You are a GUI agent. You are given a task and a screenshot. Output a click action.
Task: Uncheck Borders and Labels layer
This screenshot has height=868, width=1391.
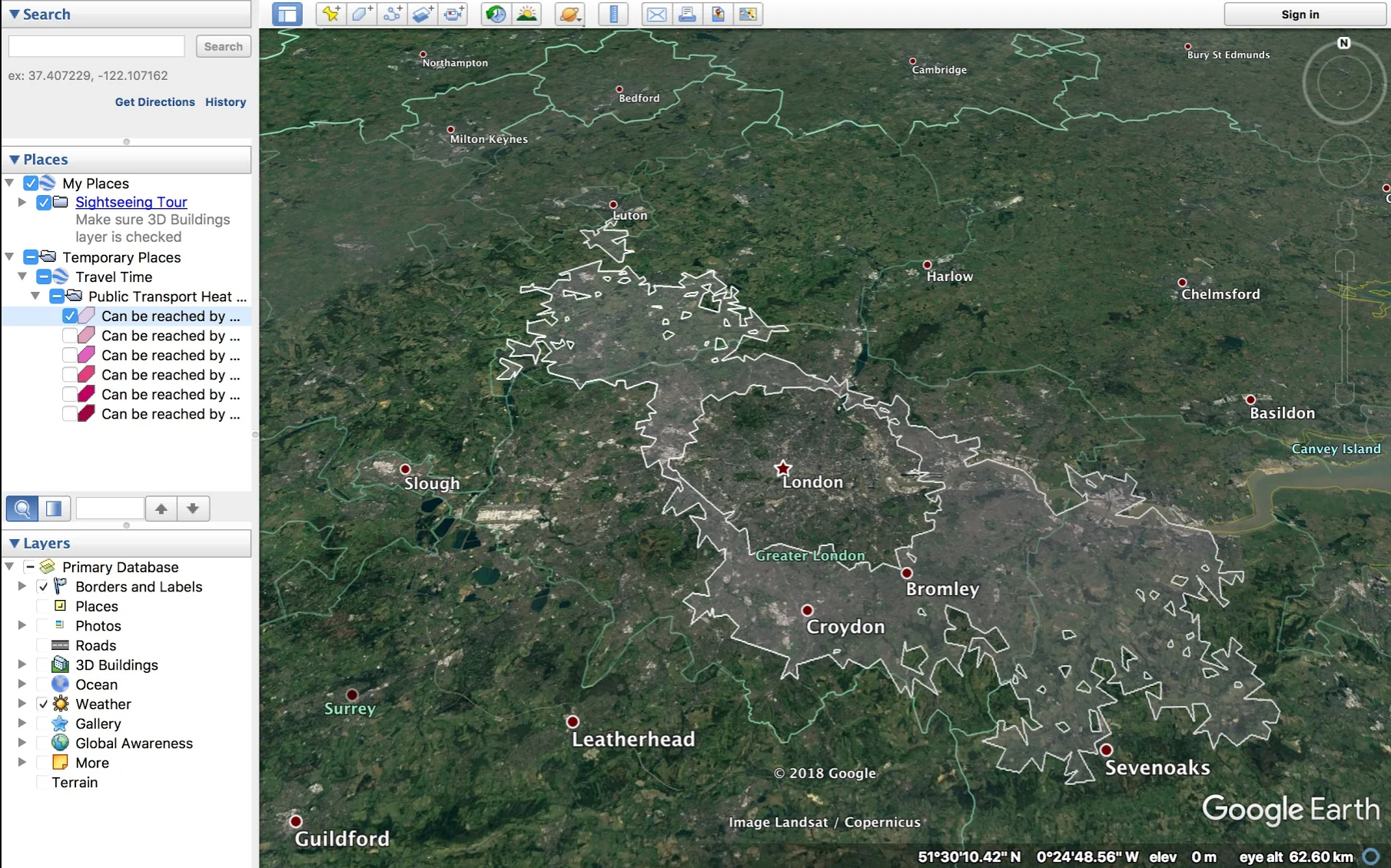tap(43, 587)
